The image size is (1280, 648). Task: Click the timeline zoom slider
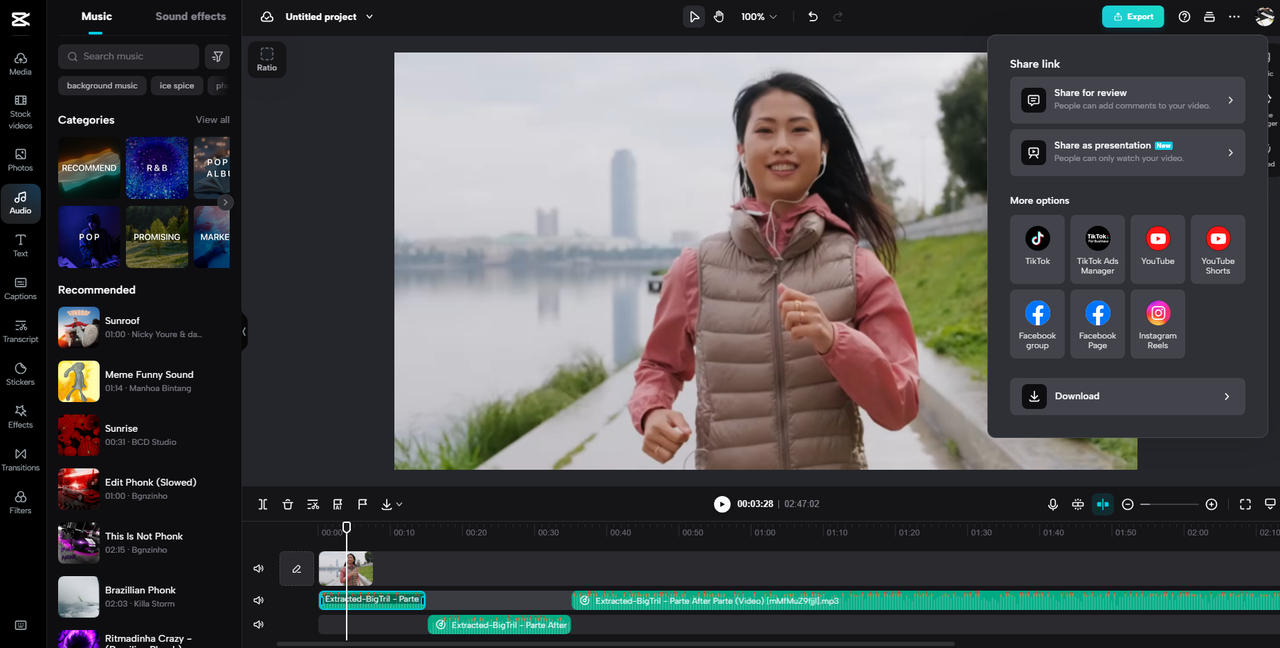click(1169, 504)
